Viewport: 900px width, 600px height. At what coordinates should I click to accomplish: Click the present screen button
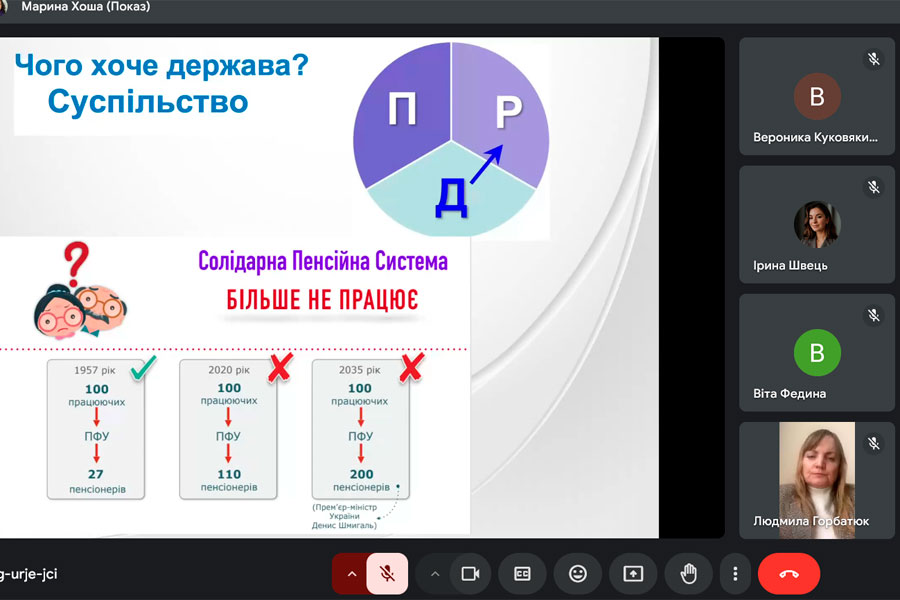coord(633,574)
